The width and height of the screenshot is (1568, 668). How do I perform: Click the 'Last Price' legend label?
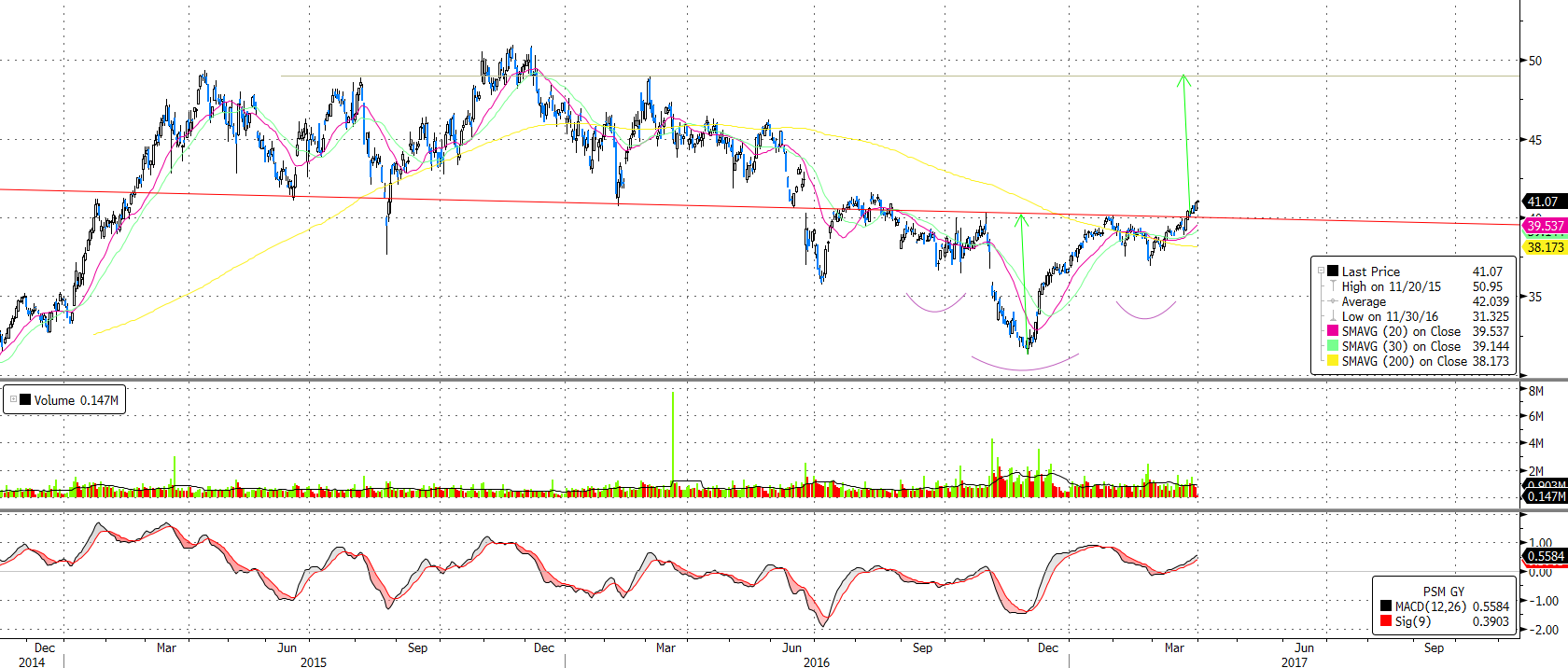[1370, 271]
